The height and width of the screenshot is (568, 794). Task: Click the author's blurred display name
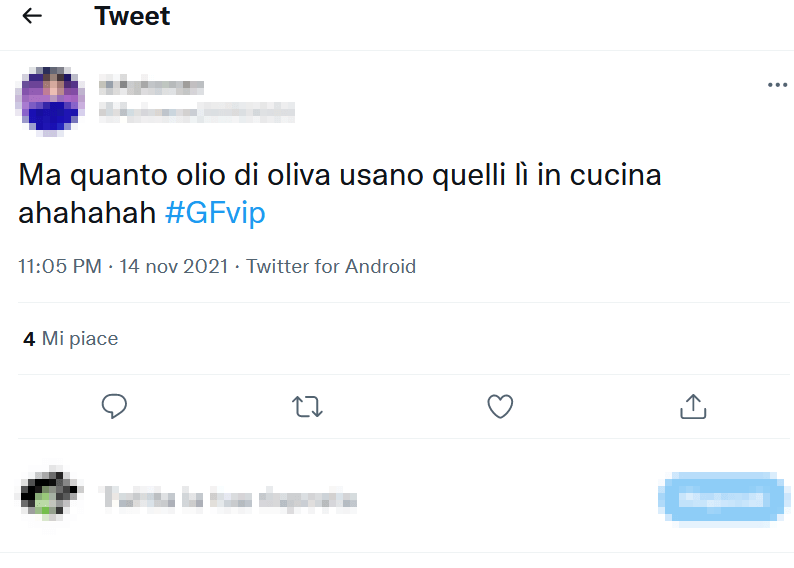click(x=152, y=87)
